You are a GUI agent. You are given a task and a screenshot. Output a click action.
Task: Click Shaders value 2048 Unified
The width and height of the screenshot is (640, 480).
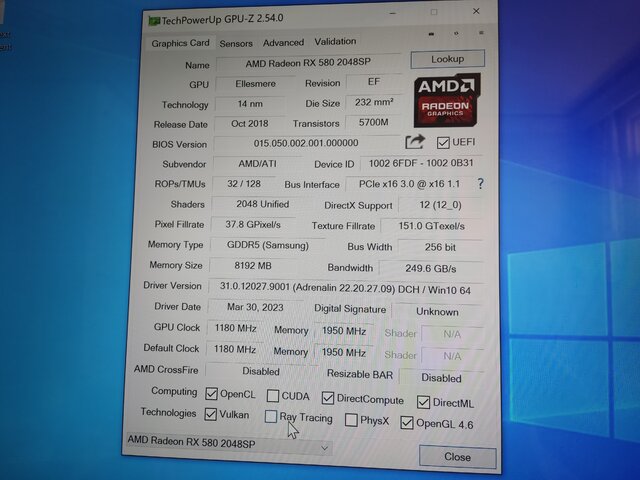(x=262, y=204)
